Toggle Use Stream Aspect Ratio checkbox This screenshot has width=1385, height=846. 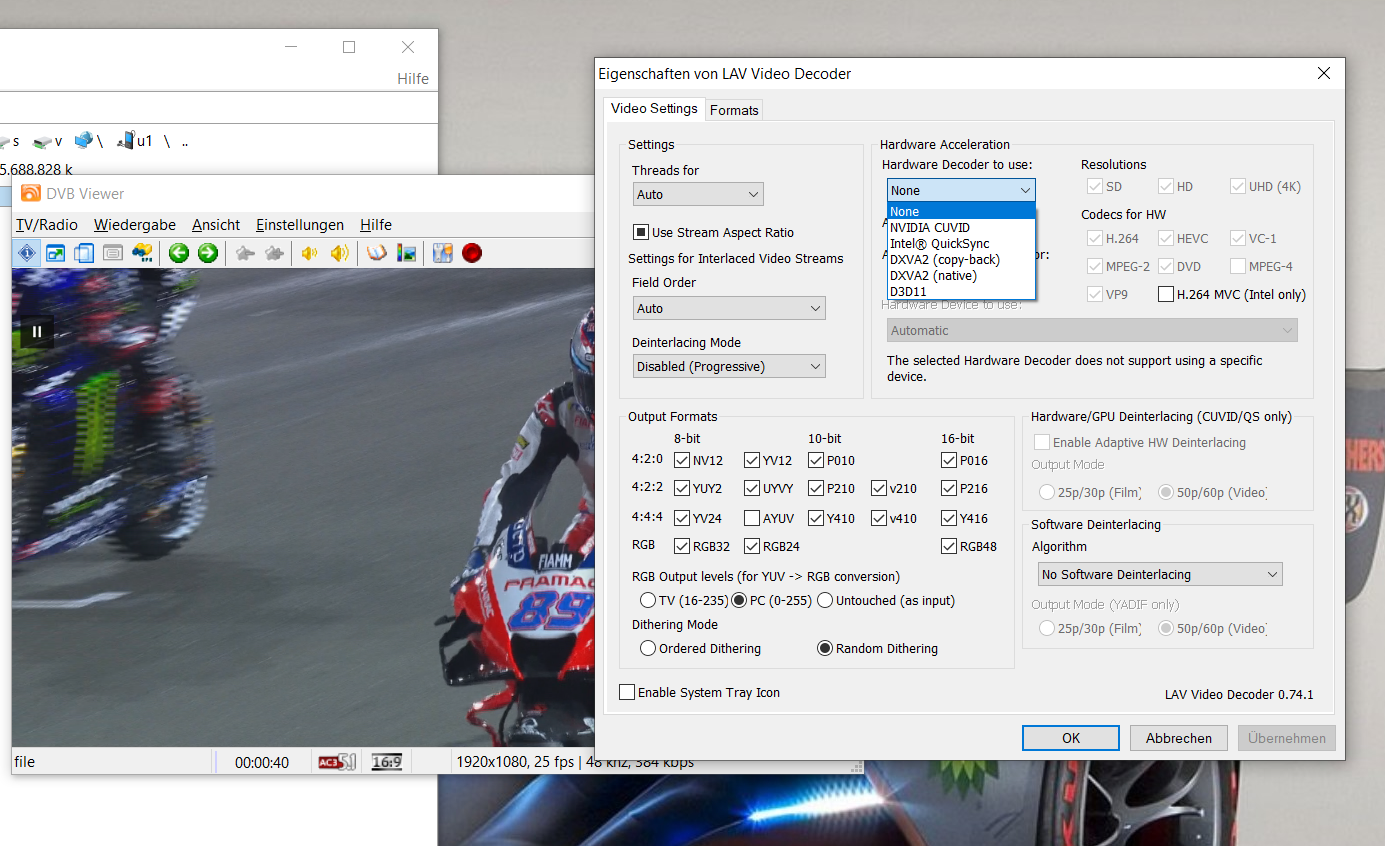(641, 232)
